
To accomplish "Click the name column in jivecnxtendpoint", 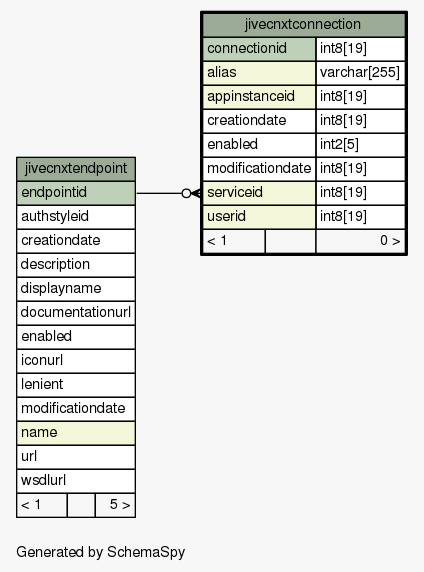I will point(76,433).
